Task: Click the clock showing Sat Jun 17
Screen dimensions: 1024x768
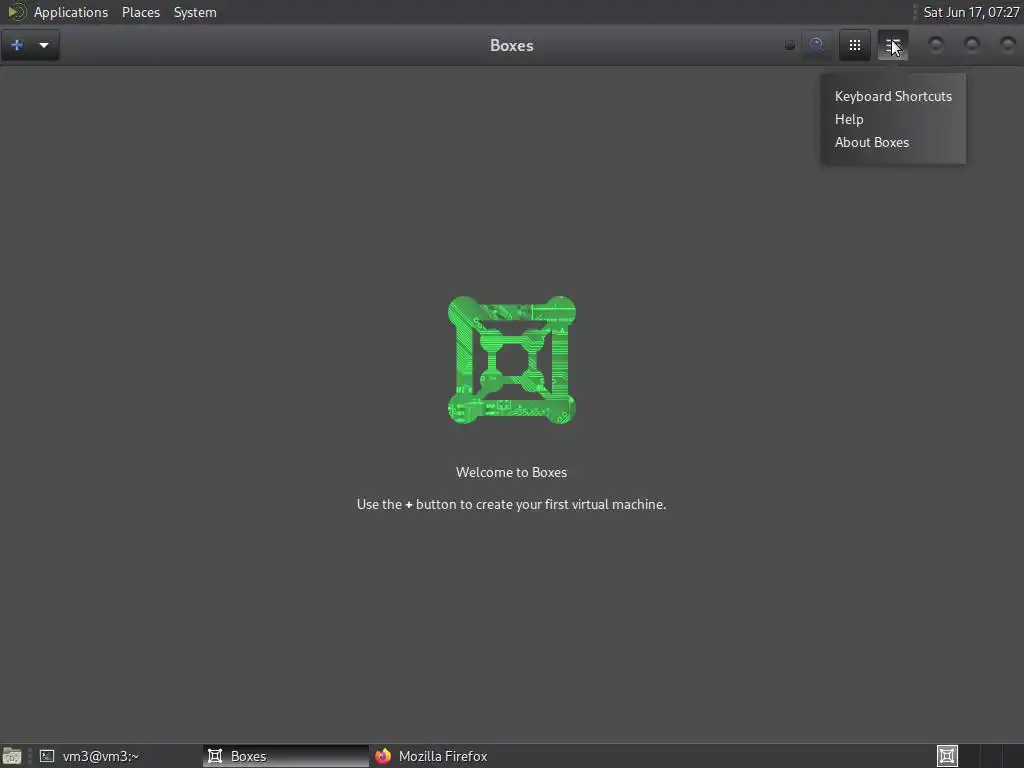Action: tap(970, 12)
